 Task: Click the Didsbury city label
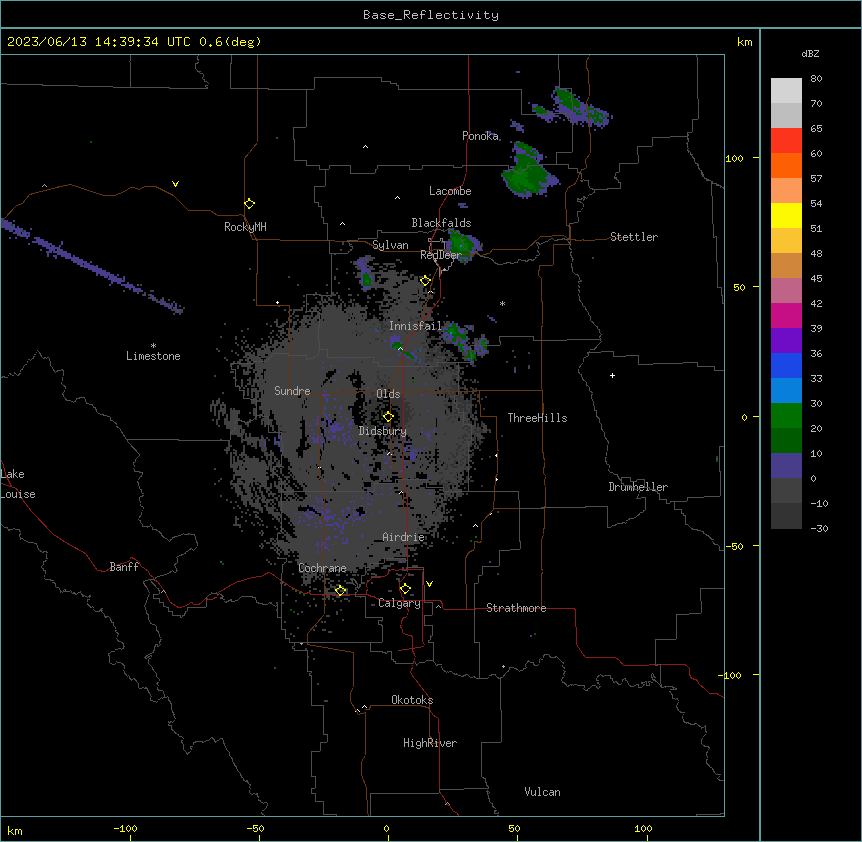coord(383,431)
